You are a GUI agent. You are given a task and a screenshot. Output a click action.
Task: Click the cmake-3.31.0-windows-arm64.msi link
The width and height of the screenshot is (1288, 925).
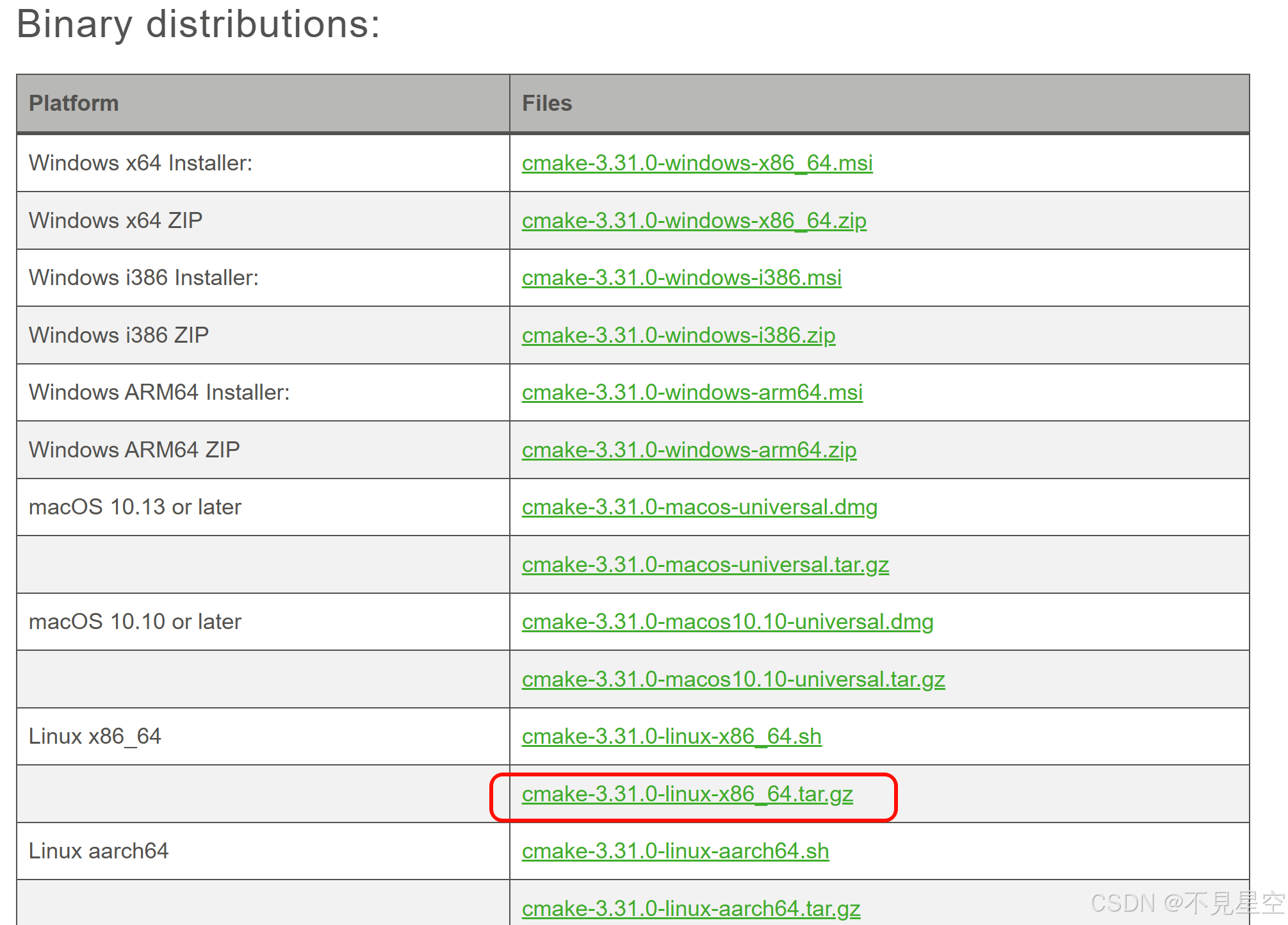[x=692, y=393]
